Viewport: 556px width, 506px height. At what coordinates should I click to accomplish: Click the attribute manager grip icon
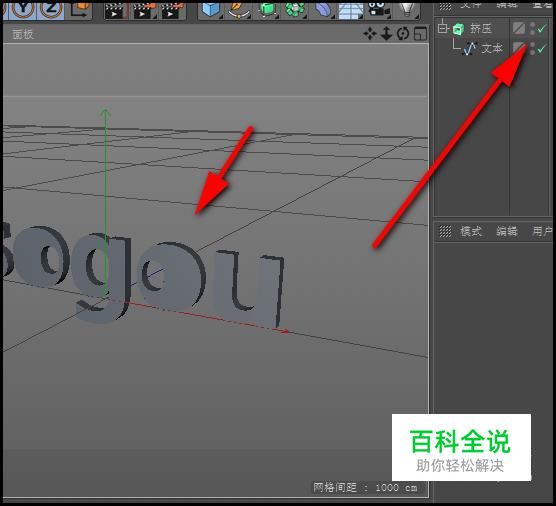(445, 232)
